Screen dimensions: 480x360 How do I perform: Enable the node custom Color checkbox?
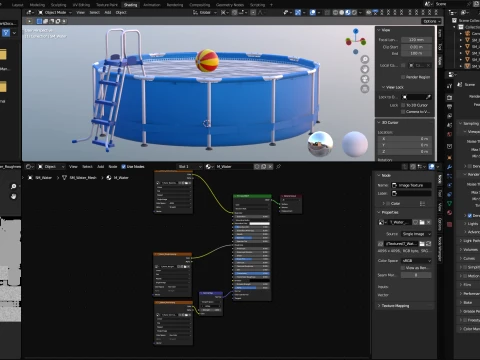point(388,203)
